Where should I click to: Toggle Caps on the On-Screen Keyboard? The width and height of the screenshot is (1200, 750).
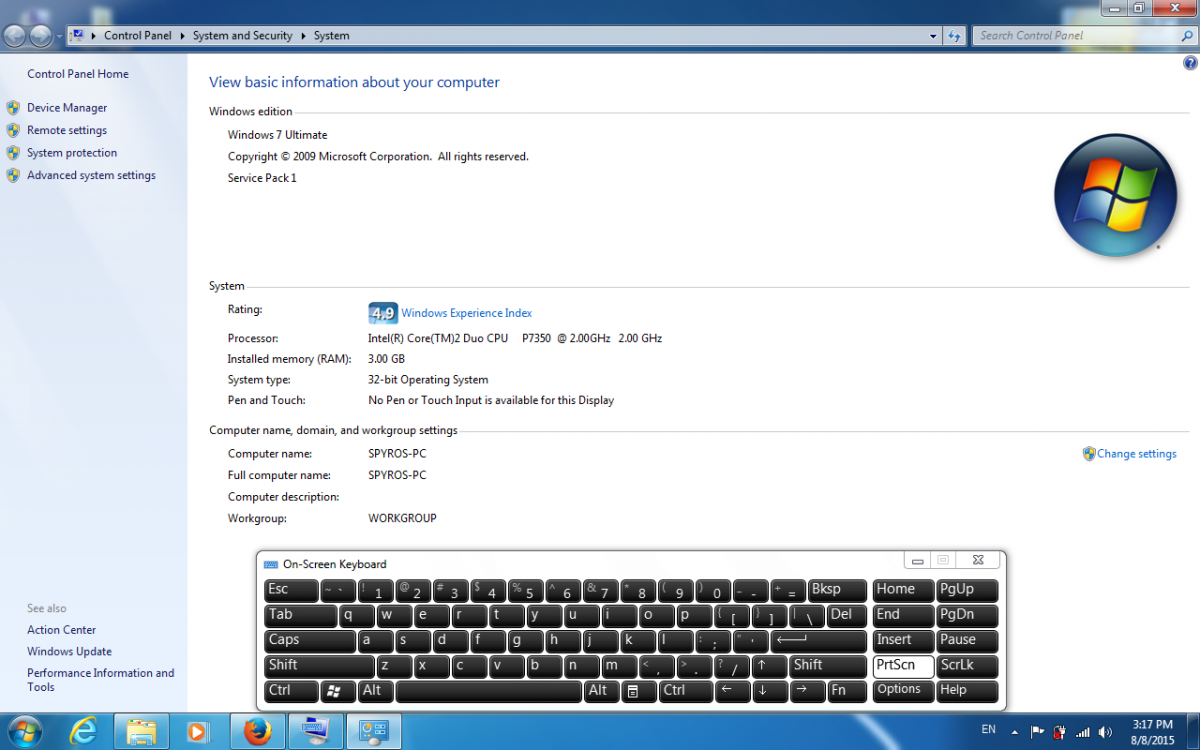click(x=310, y=640)
